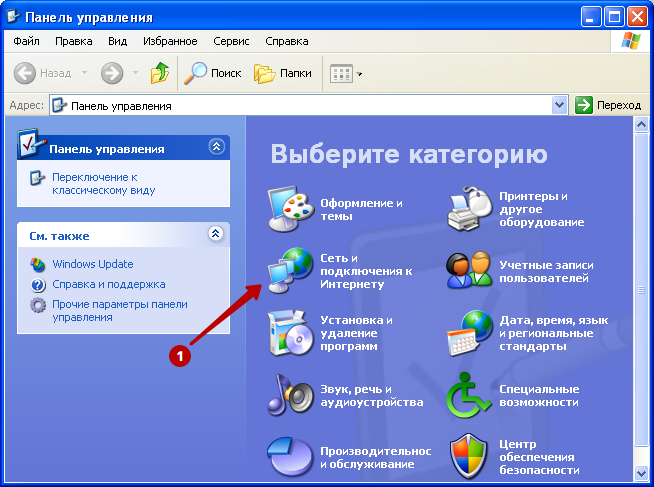Open the Performance pie chart icon
The height and width of the screenshot is (487, 654).
289,457
